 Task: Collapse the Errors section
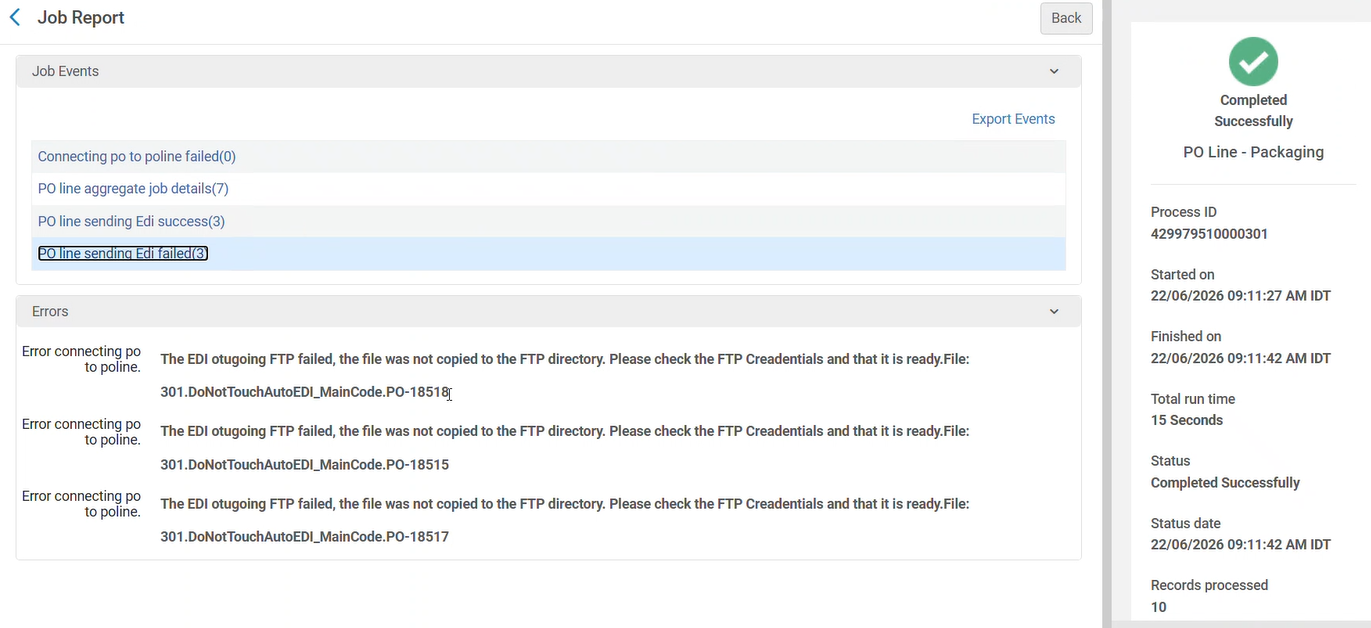click(x=1053, y=312)
